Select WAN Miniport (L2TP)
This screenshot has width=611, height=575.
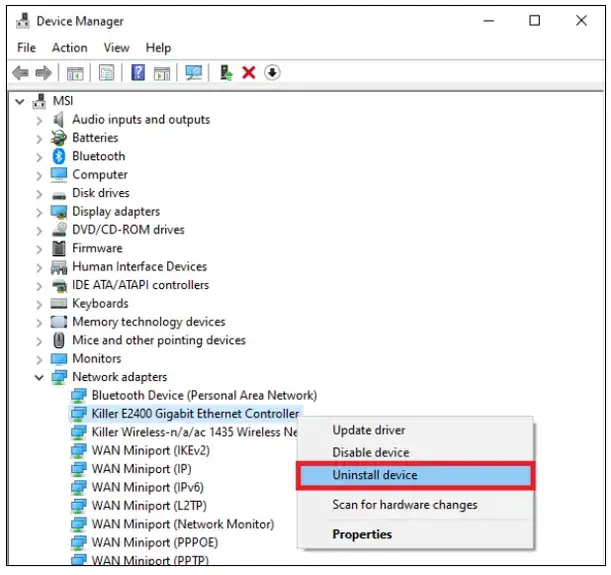point(149,506)
